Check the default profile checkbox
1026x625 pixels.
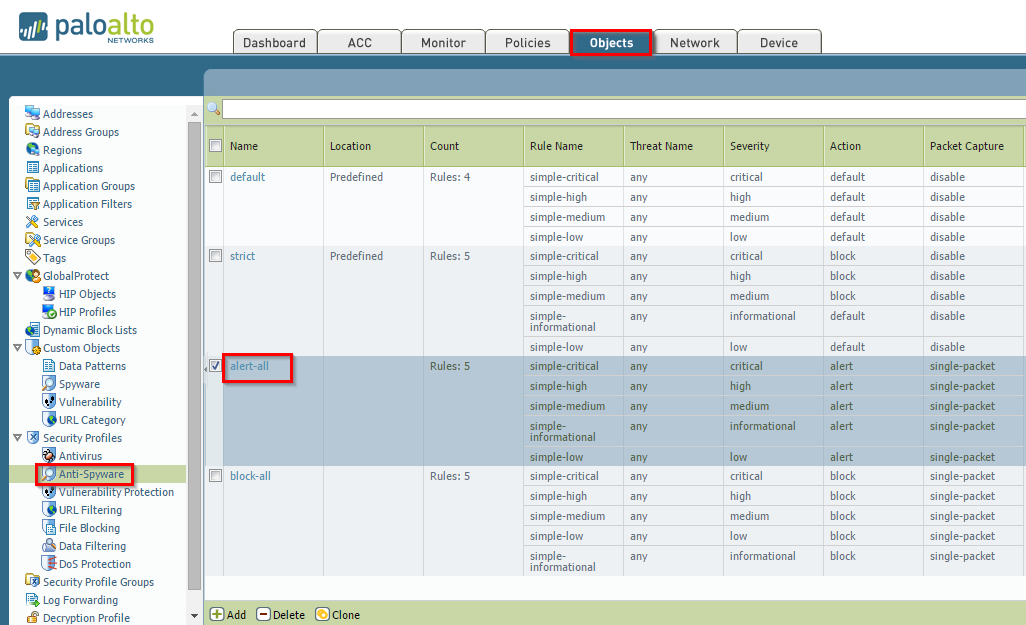coord(215,177)
